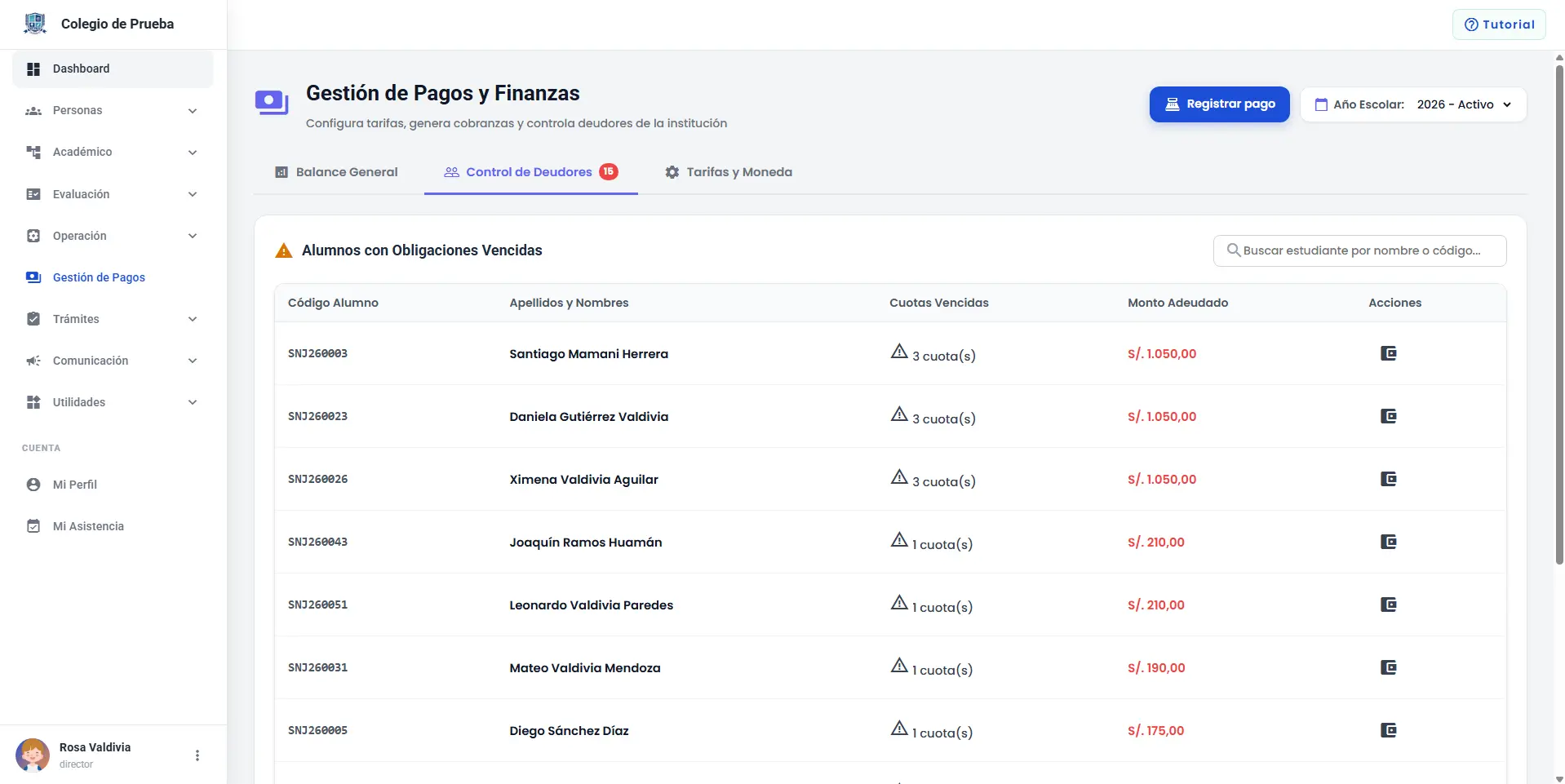The height and width of the screenshot is (784, 1565).
Task: Go to Gestión de Pagos menu item
Action: 113,277
